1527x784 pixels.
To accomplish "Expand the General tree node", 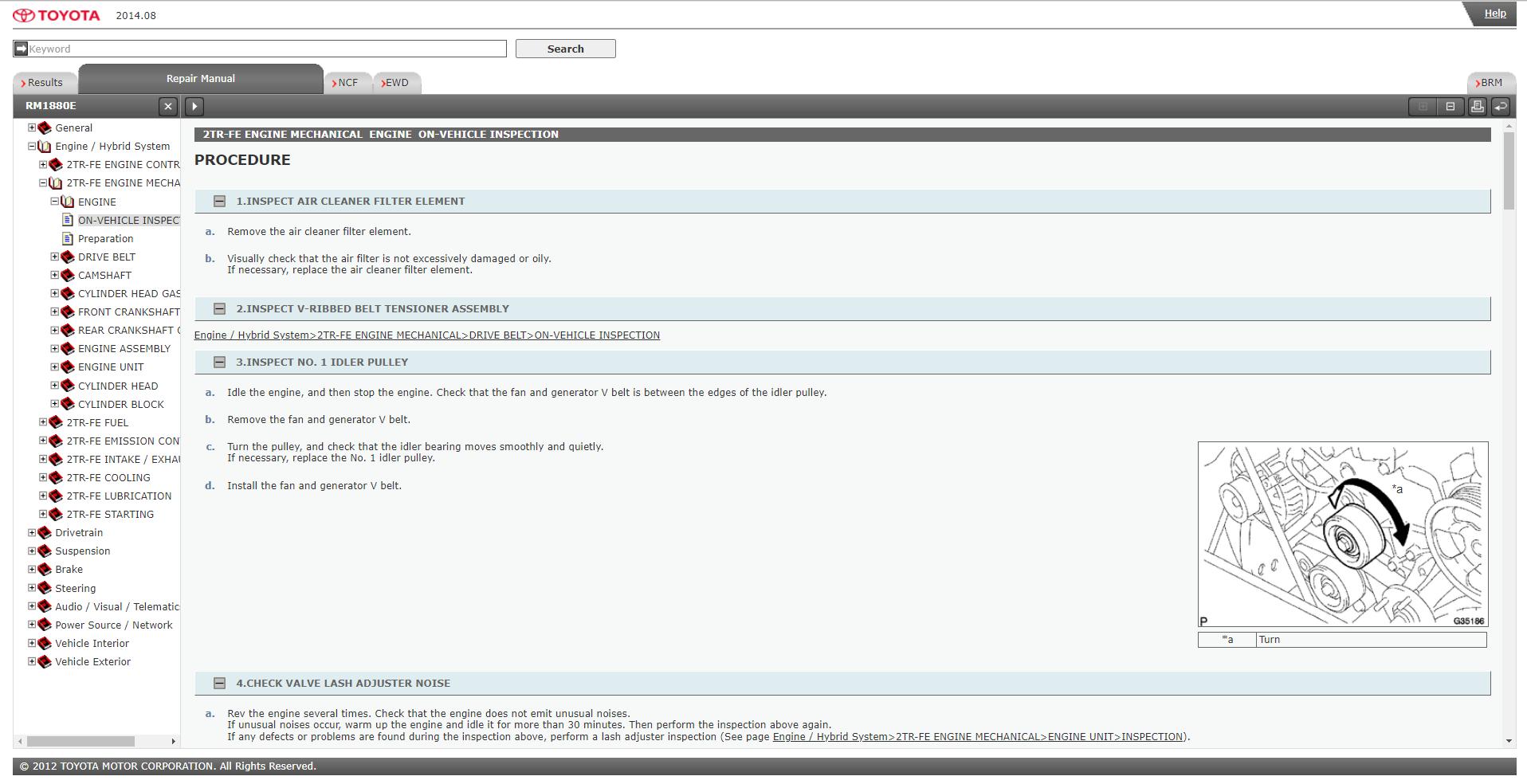I will point(32,127).
